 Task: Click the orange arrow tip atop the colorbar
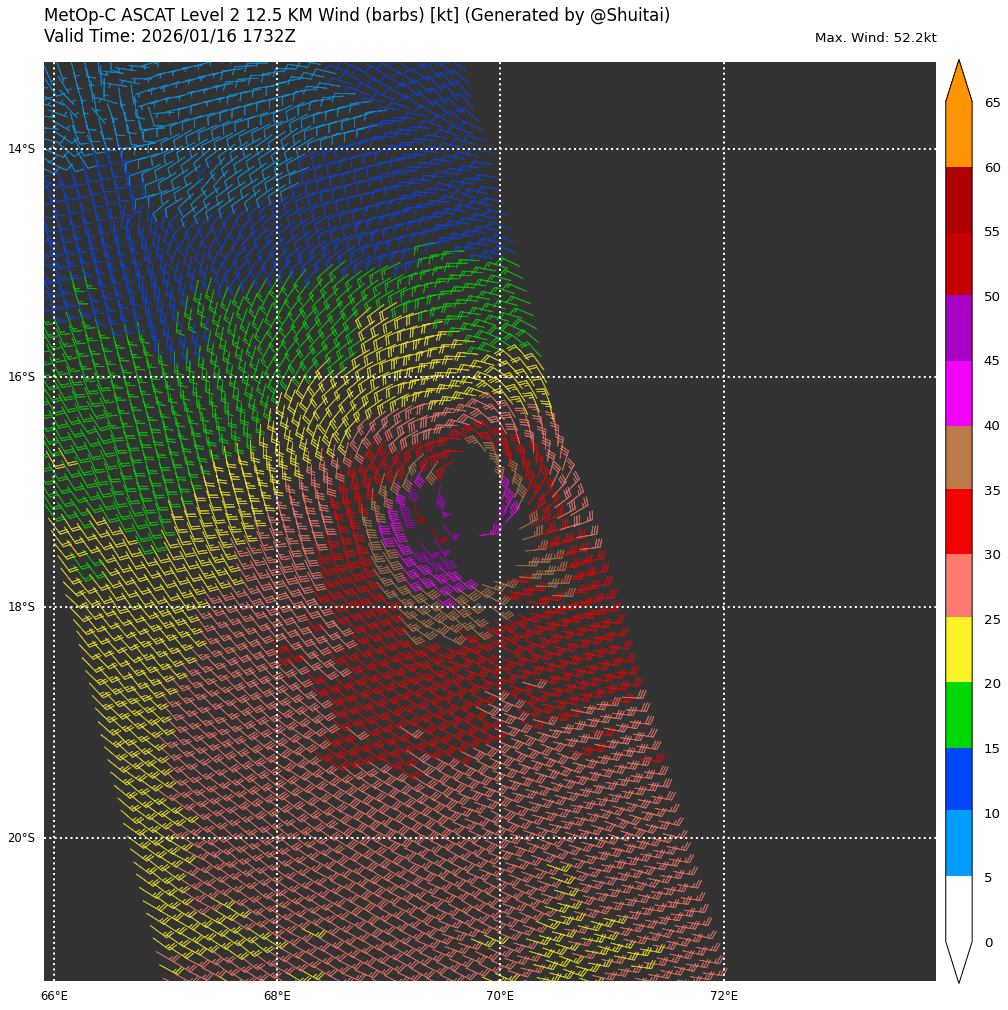coord(958,80)
